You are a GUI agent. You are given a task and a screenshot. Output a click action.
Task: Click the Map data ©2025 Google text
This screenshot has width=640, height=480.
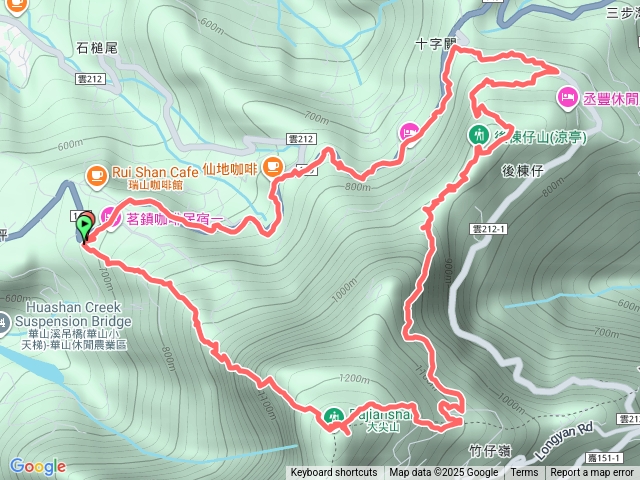click(443, 473)
